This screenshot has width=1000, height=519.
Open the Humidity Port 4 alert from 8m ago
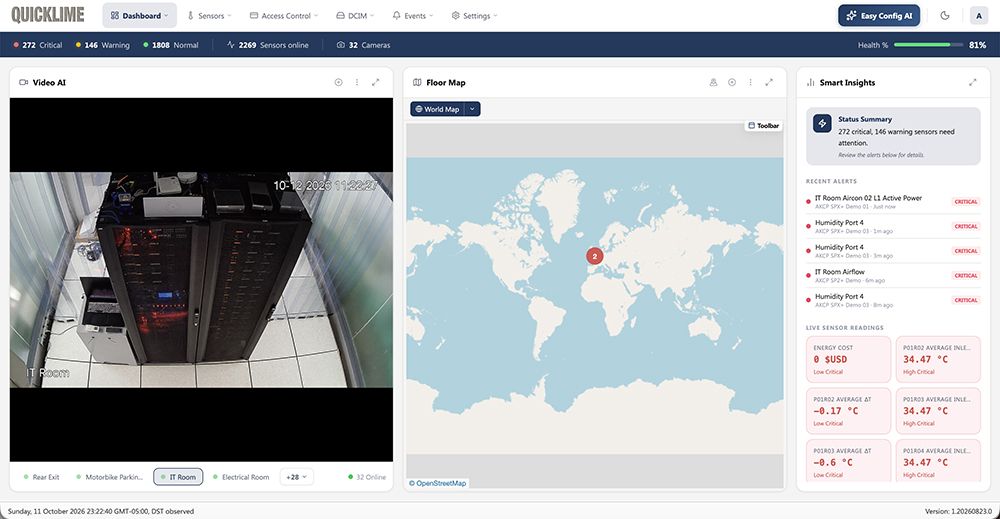click(893, 300)
